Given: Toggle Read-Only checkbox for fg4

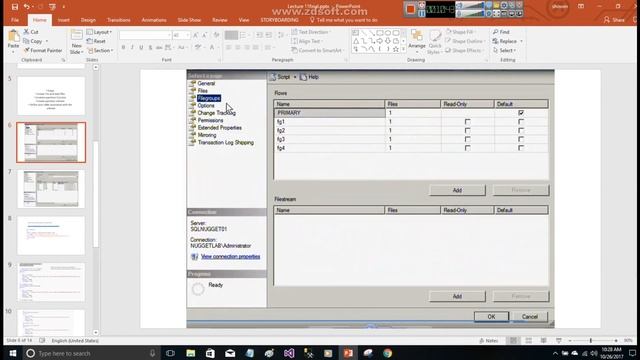Looking at the screenshot, I should coord(467,148).
